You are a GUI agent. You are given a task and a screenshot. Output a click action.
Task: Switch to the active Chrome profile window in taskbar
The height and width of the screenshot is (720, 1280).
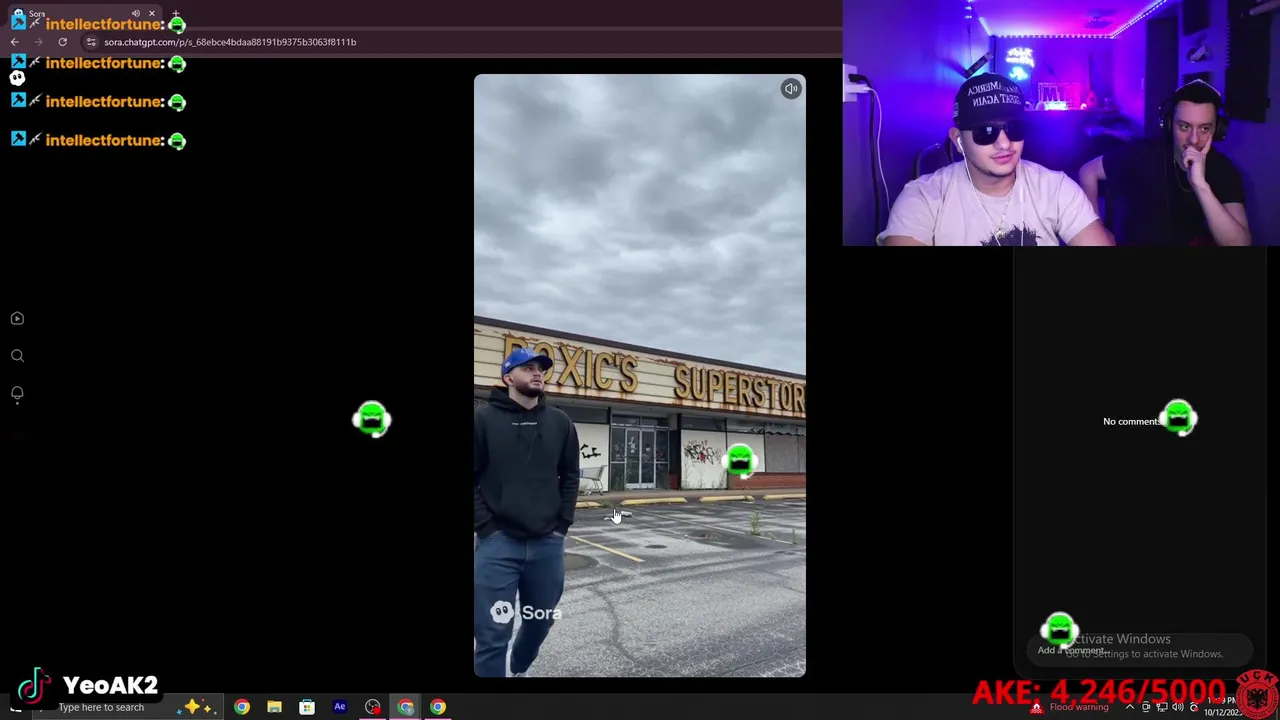click(x=405, y=707)
